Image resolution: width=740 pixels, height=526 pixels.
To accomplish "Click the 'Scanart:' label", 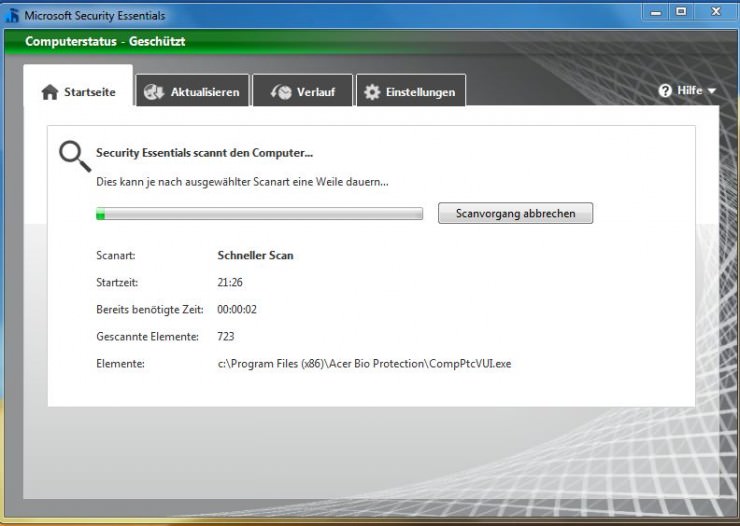I will (116, 255).
